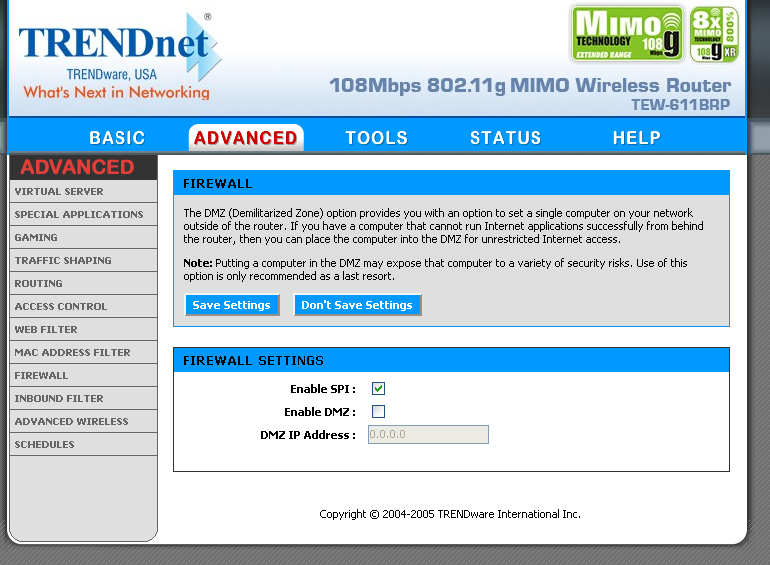
Task: Go to the STATUS tab
Action: (505, 138)
